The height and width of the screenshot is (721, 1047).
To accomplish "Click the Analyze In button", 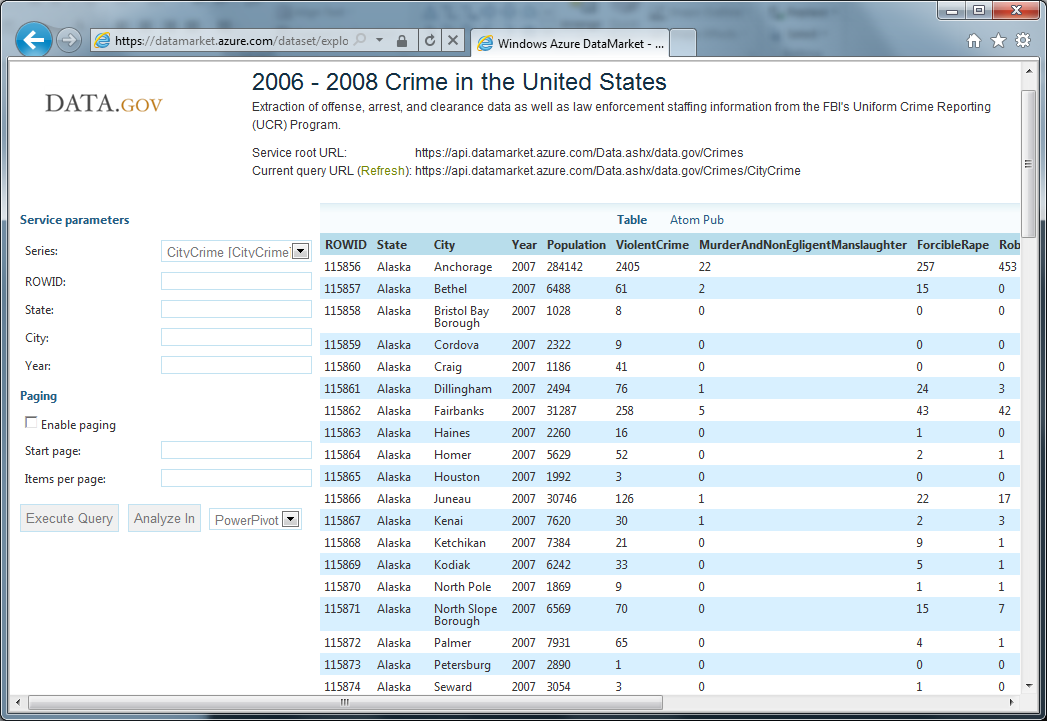I will pyautogui.click(x=164, y=518).
